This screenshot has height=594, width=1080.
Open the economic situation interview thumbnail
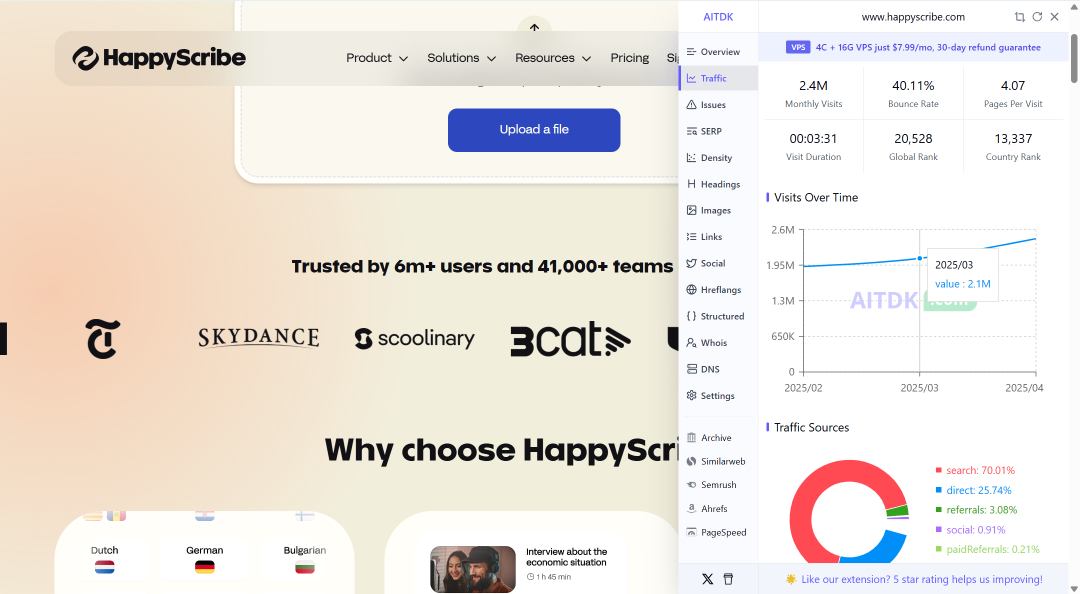(x=472, y=569)
